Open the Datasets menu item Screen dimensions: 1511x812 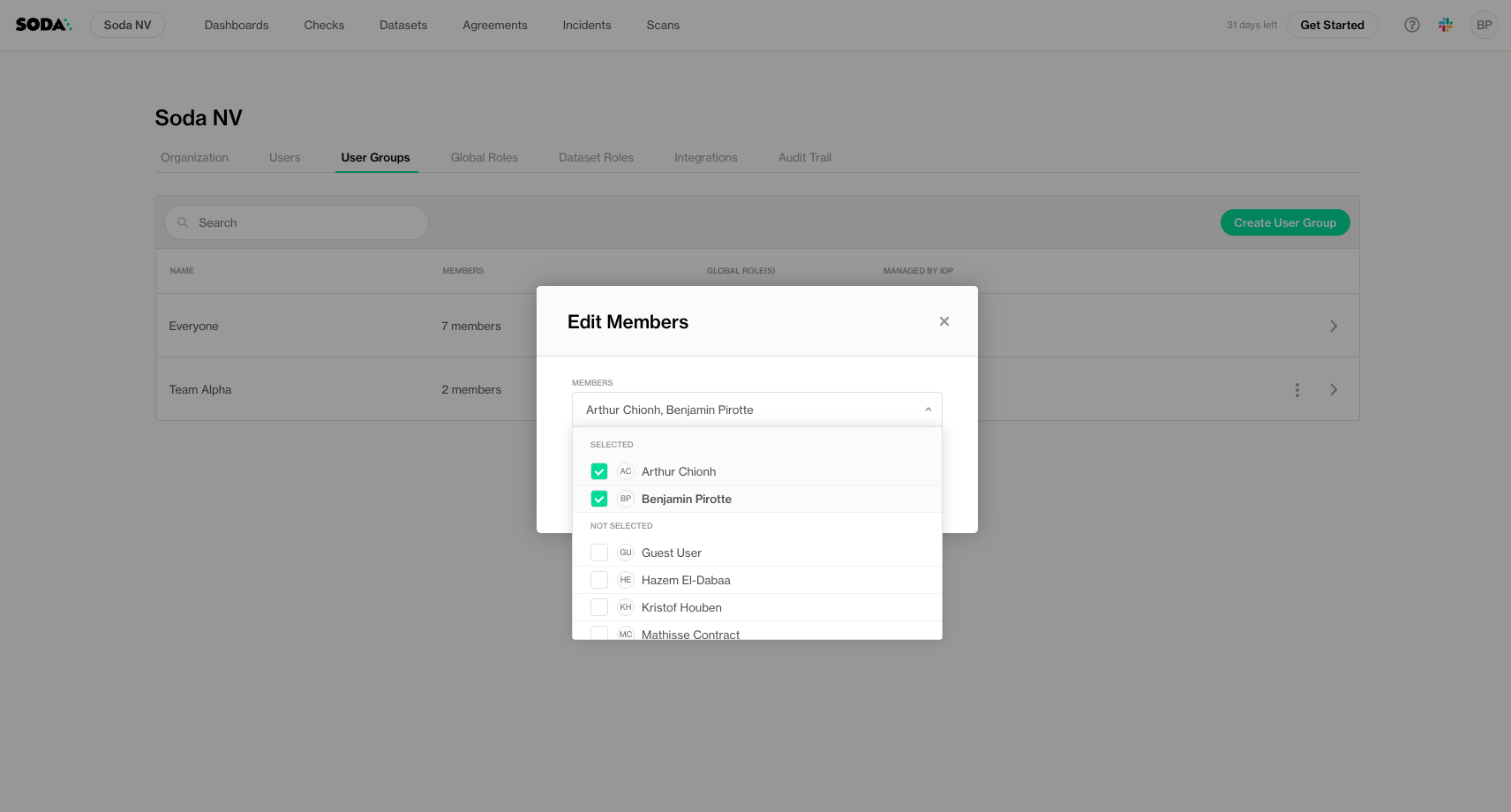coord(403,25)
